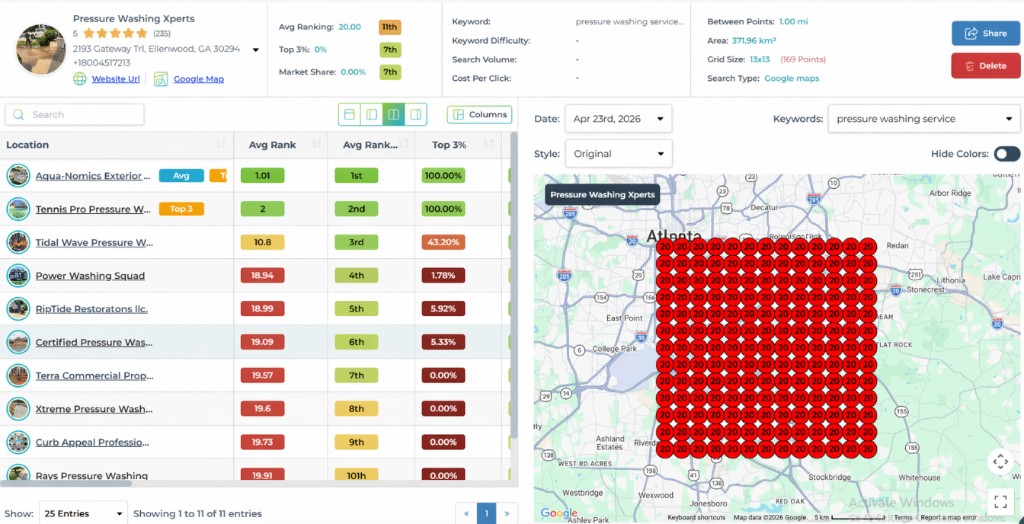Click the Location column sort icon
This screenshot has height=524, width=1024.
[220, 145]
